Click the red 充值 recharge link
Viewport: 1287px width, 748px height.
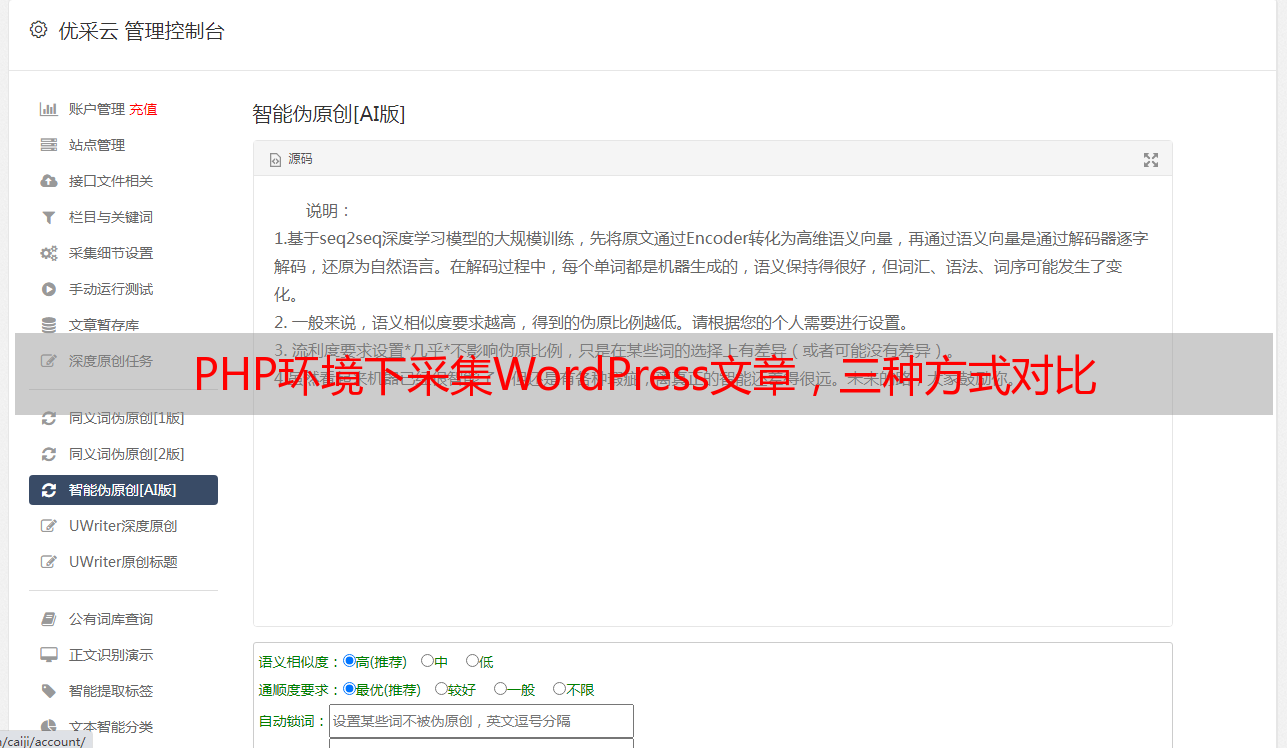click(x=143, y=109)
